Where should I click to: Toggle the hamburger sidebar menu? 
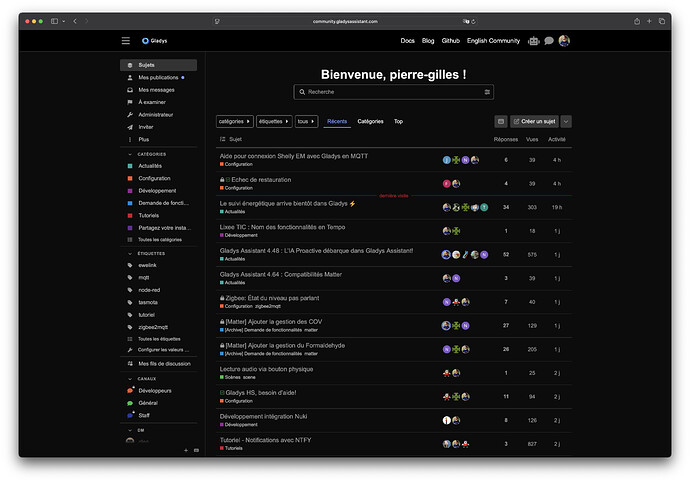coord(126,41)
